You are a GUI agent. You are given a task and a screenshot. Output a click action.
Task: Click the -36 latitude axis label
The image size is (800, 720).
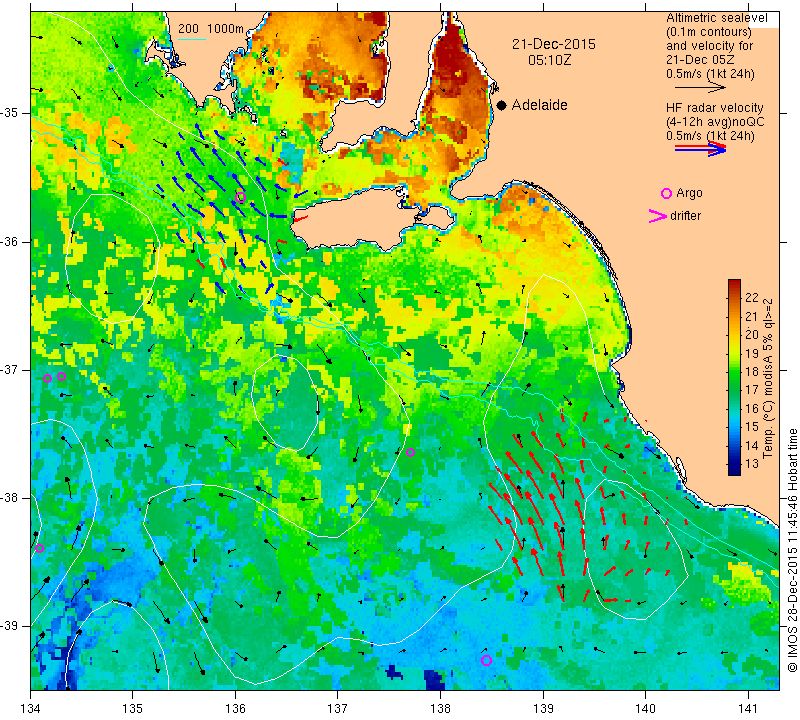(x=10, y=241)
